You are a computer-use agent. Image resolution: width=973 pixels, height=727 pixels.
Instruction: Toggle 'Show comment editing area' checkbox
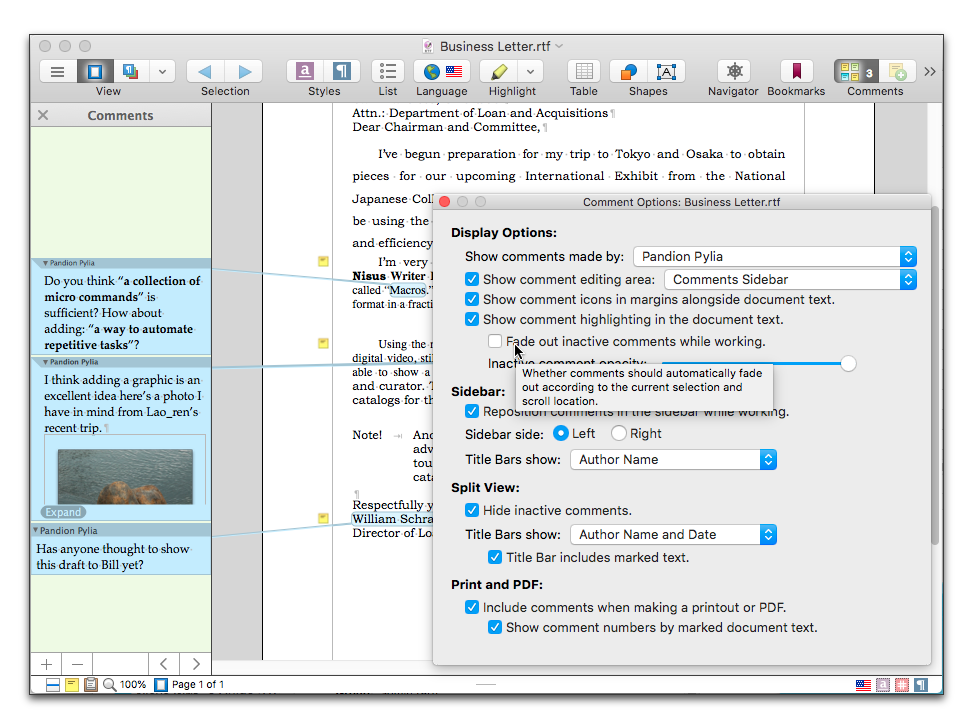[x=472, y=280]
